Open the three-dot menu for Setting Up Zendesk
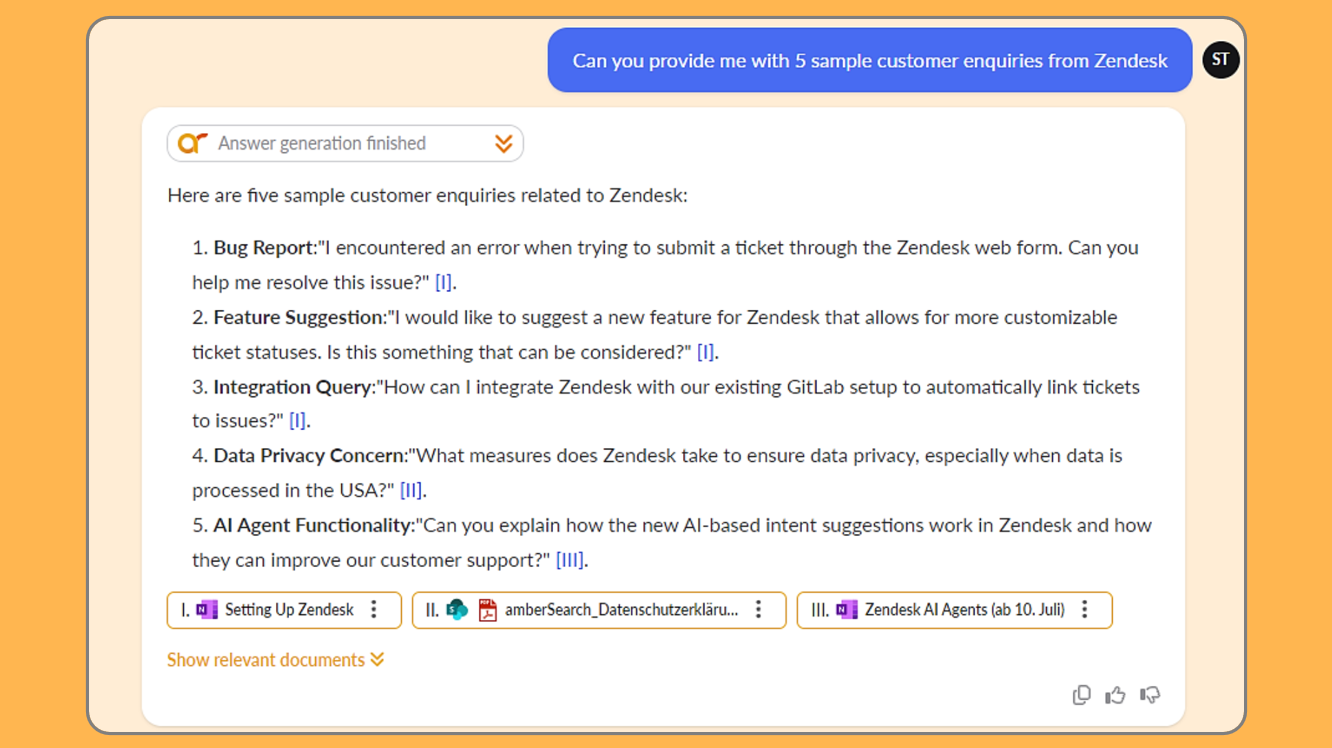Image resolution: width=1332 pixels, height=748 pixels. [x=374, y=610]
